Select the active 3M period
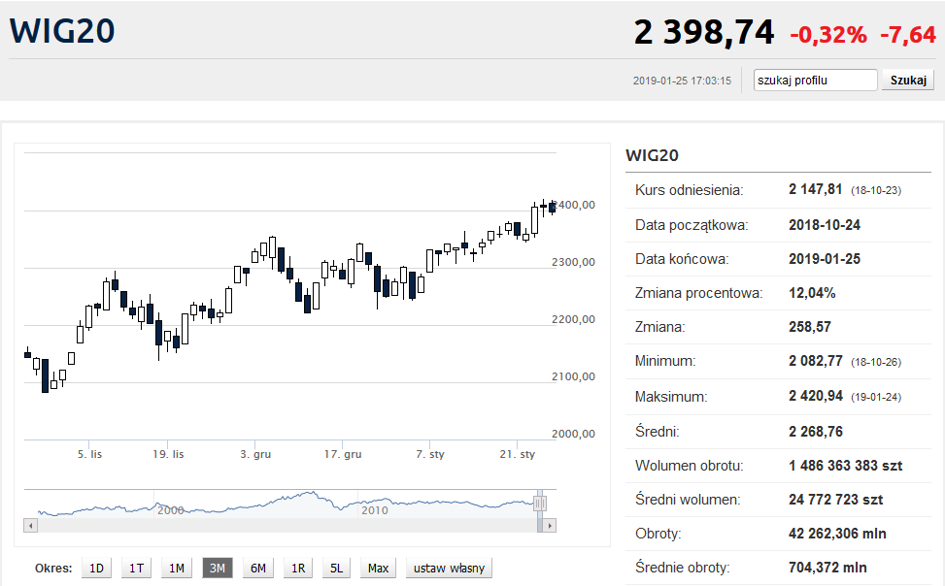This screenshot has height=586, width=945. 217,568
